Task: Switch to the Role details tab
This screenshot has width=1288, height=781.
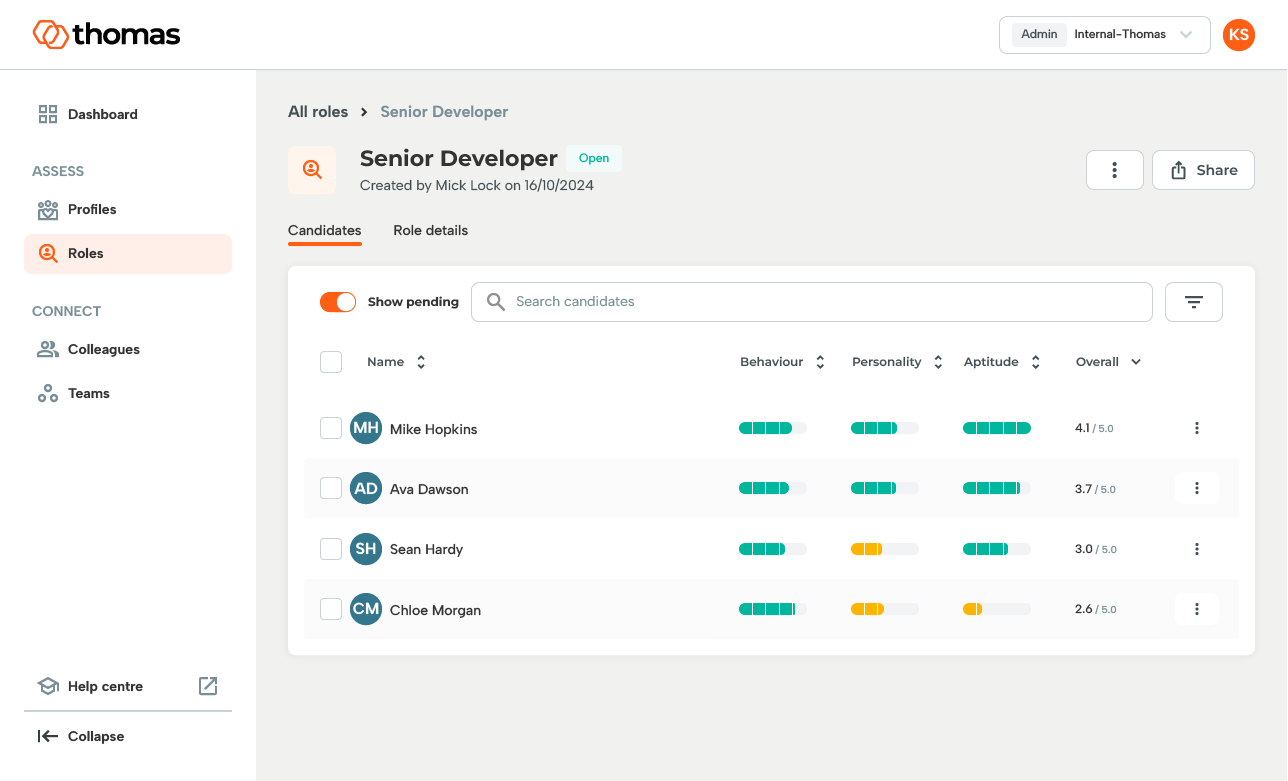Action: point(430,230)
